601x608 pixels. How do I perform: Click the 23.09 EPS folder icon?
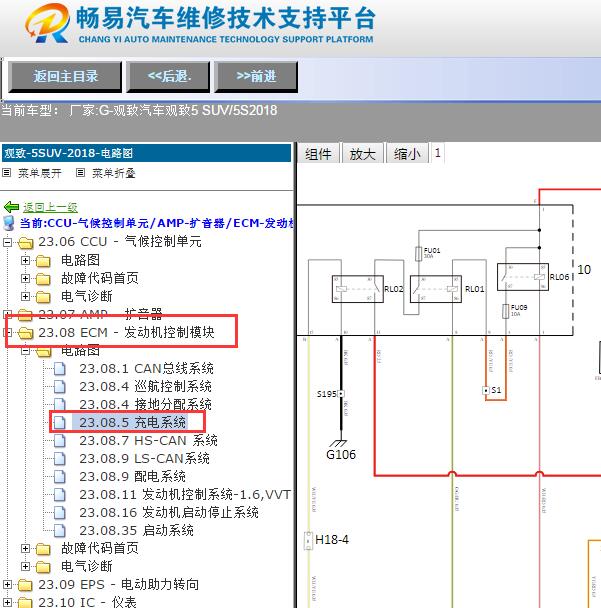pos(25,585)
